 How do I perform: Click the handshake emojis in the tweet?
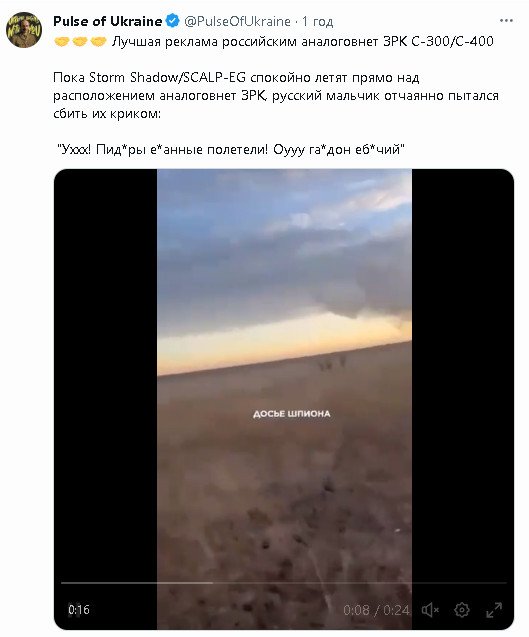tap(80, 41)
